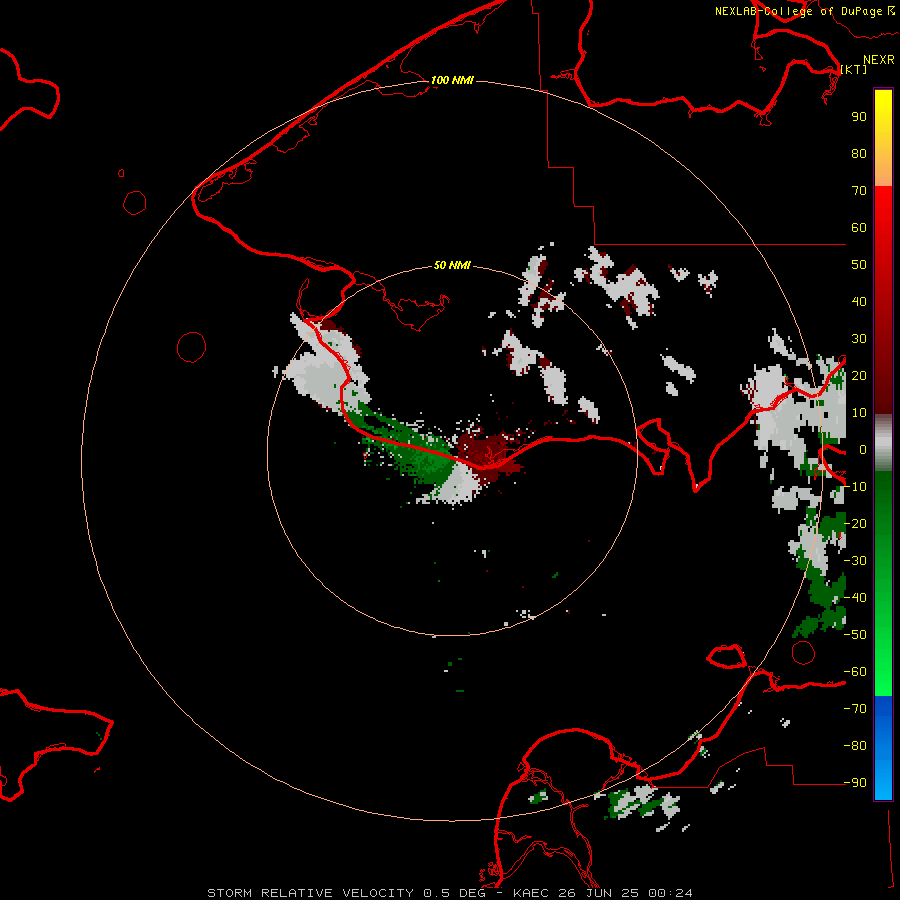Click the positive 10 color bar value
Image resolution: width=900 pixels, height=900 pixels.
tap(859, 413)
